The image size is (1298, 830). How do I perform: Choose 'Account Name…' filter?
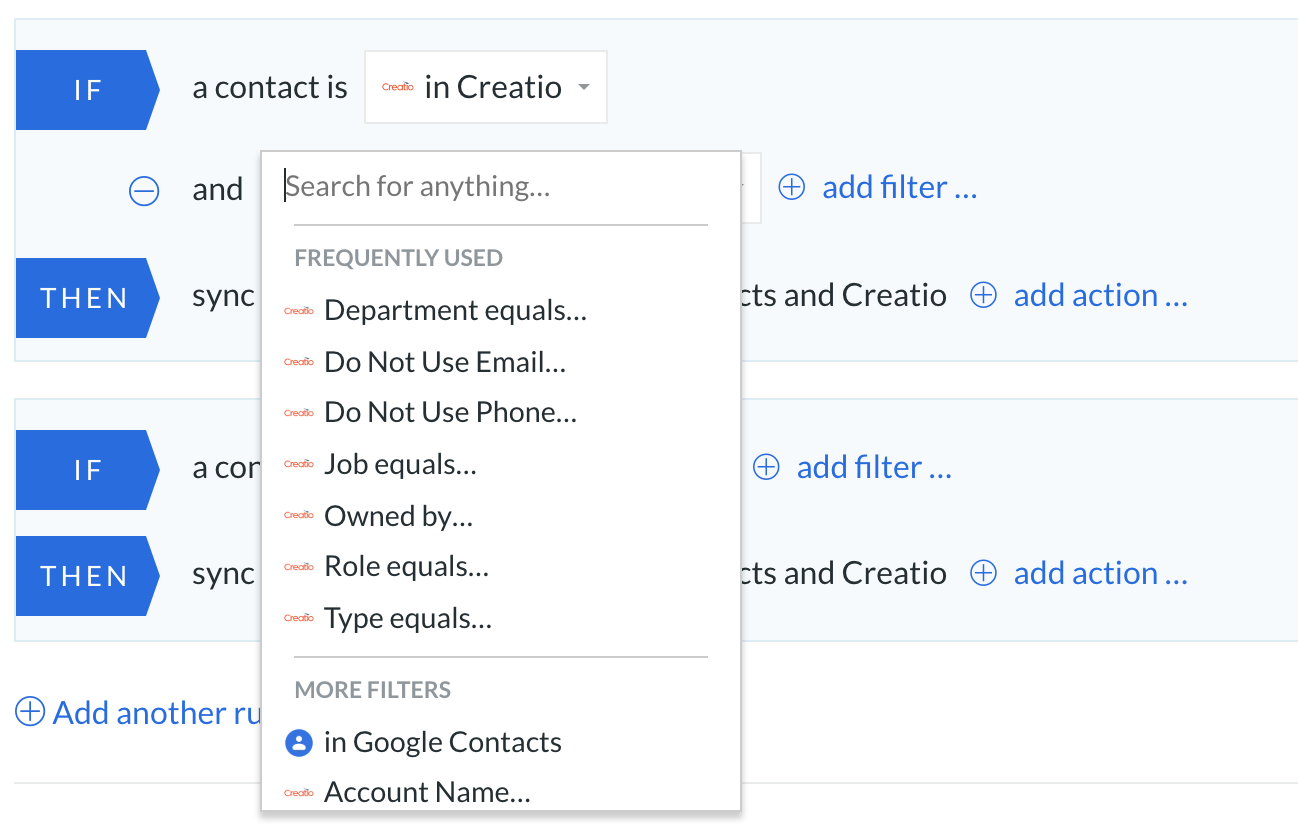(427, 792)
